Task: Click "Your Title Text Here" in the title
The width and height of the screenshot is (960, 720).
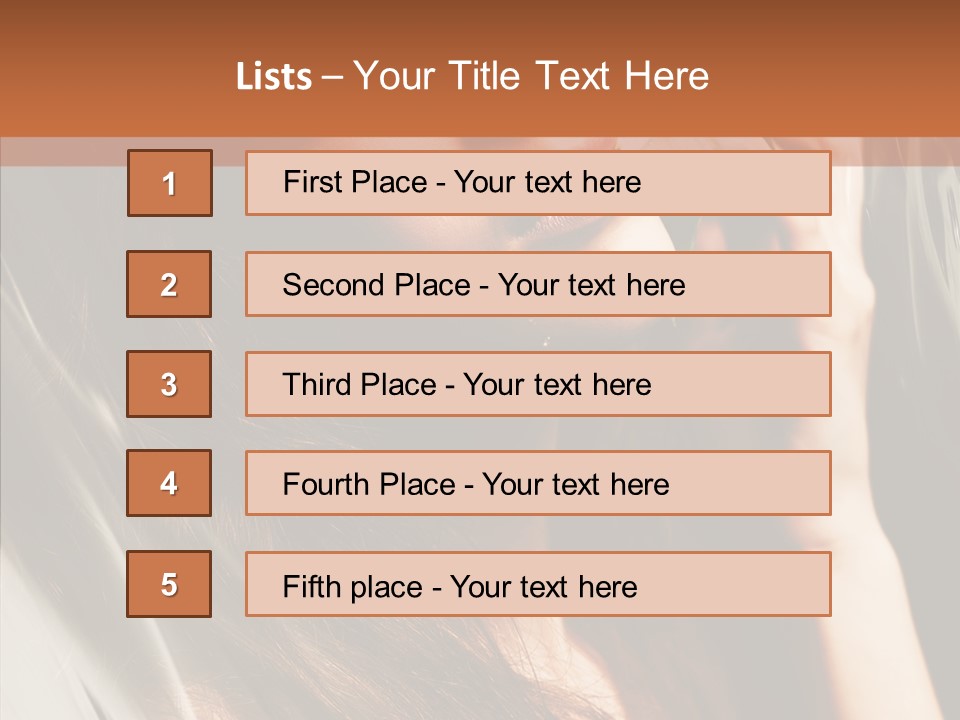Action: (531, 77)
